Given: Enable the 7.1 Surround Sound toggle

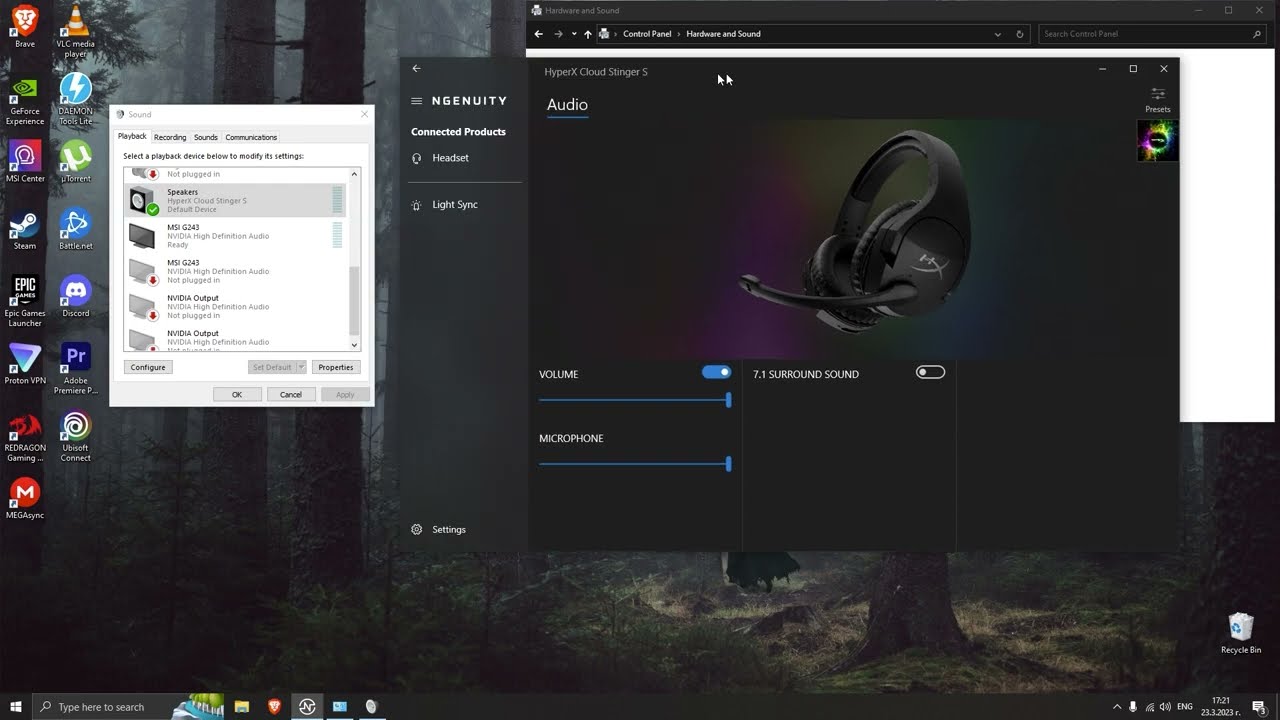Looking at the screenshot, I should tap(930, 372).
